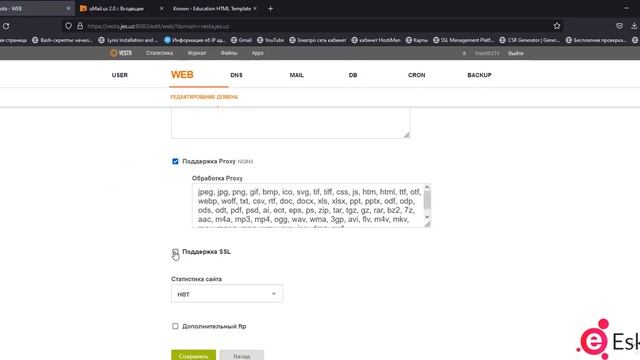Click the Редактирование домена heading
Image resolution: width=640 pixels, height=360 pixels.
[x=204, y=97]
